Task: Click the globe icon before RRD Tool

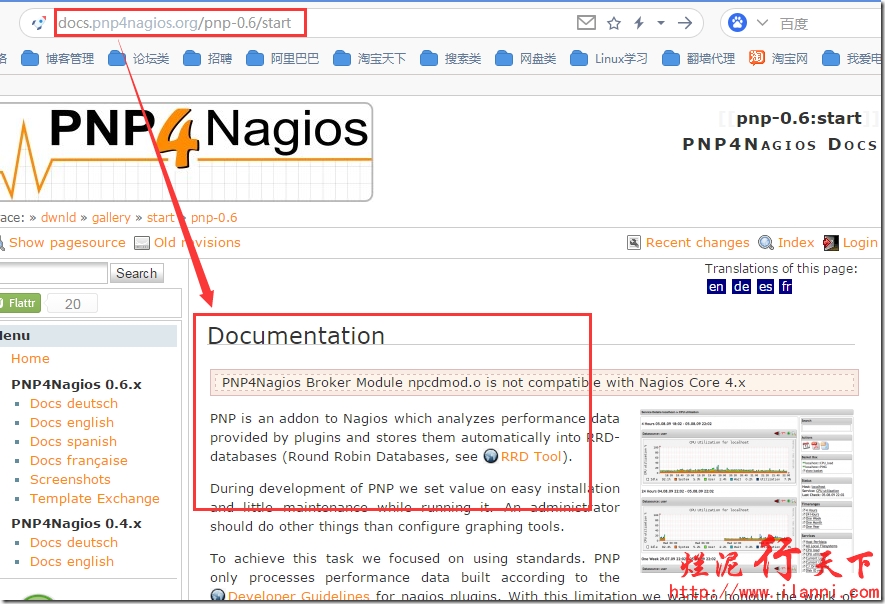Action: point(491,456)
